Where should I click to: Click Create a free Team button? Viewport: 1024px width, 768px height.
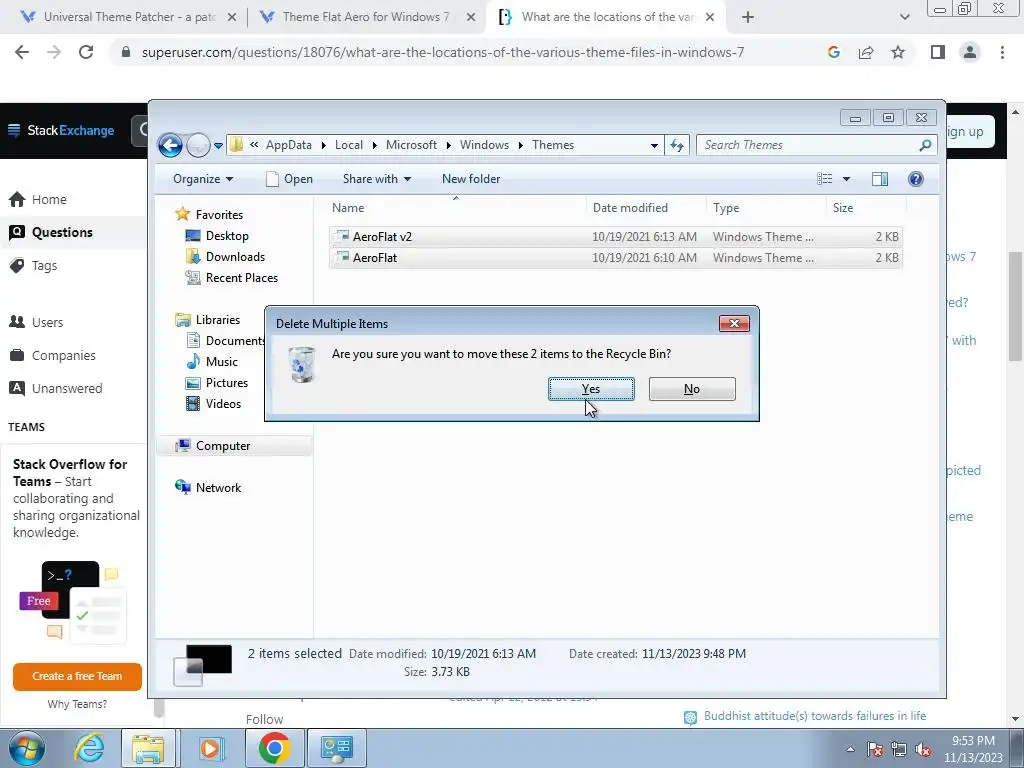point(77,676)
